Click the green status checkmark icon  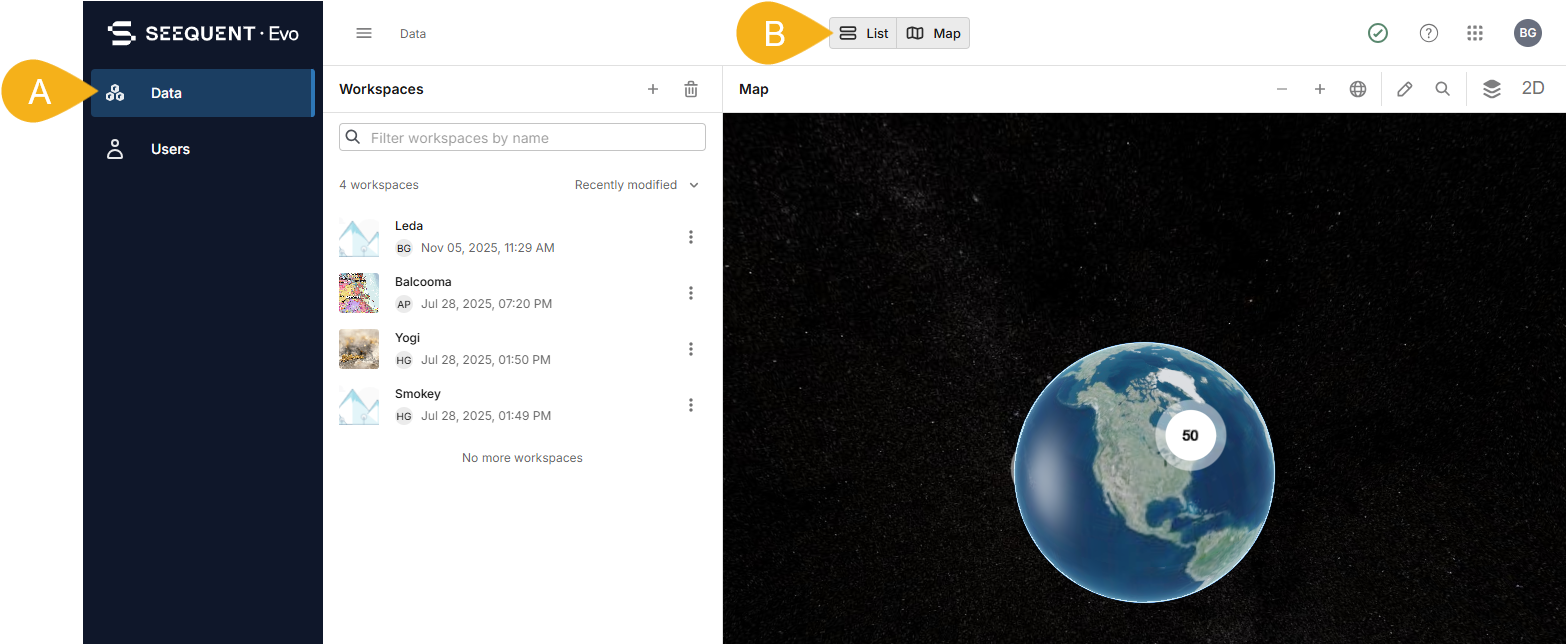[1378, 33]
